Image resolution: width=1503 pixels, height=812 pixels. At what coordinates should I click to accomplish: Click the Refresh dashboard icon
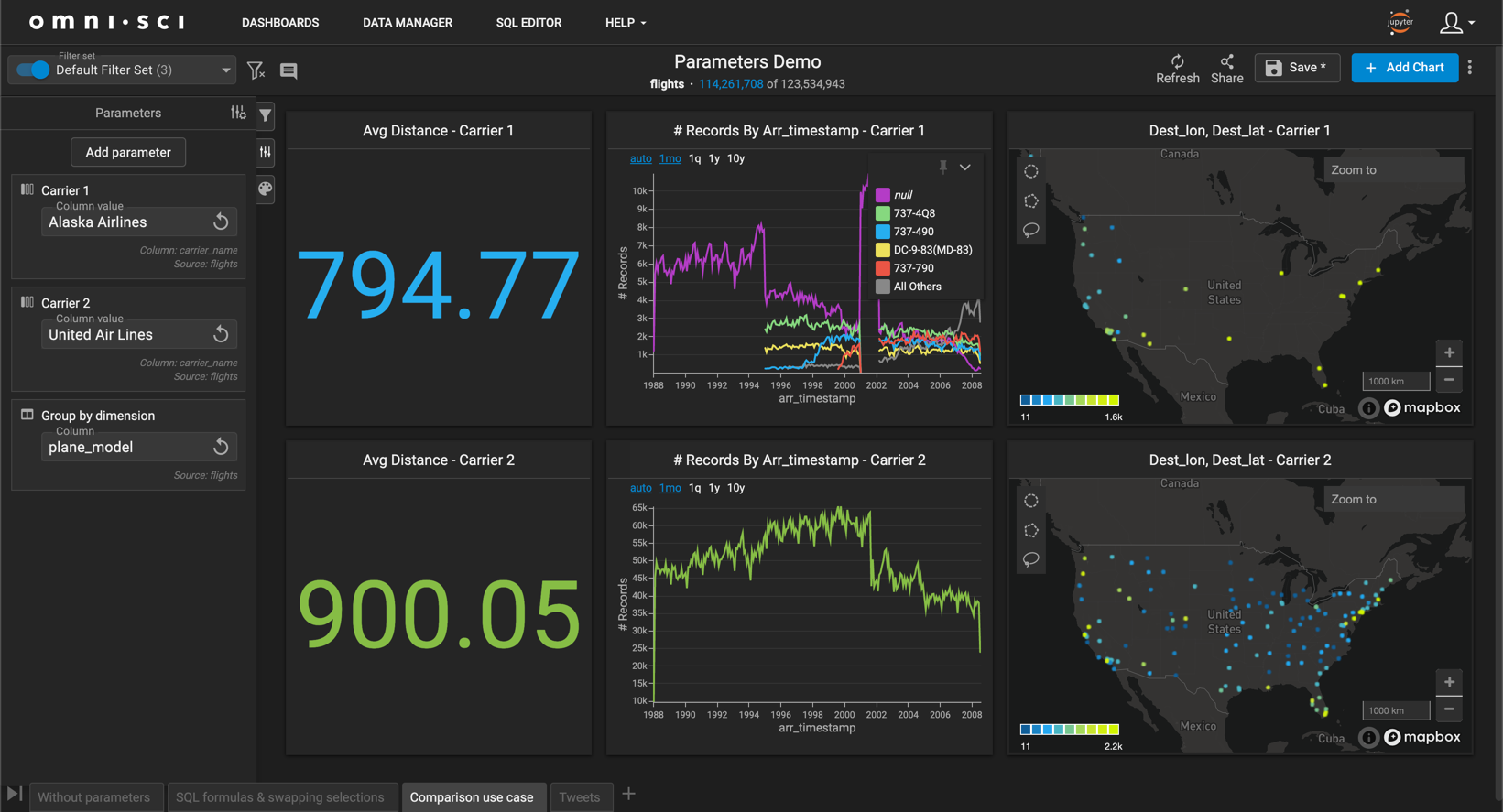click(1177, 62)
